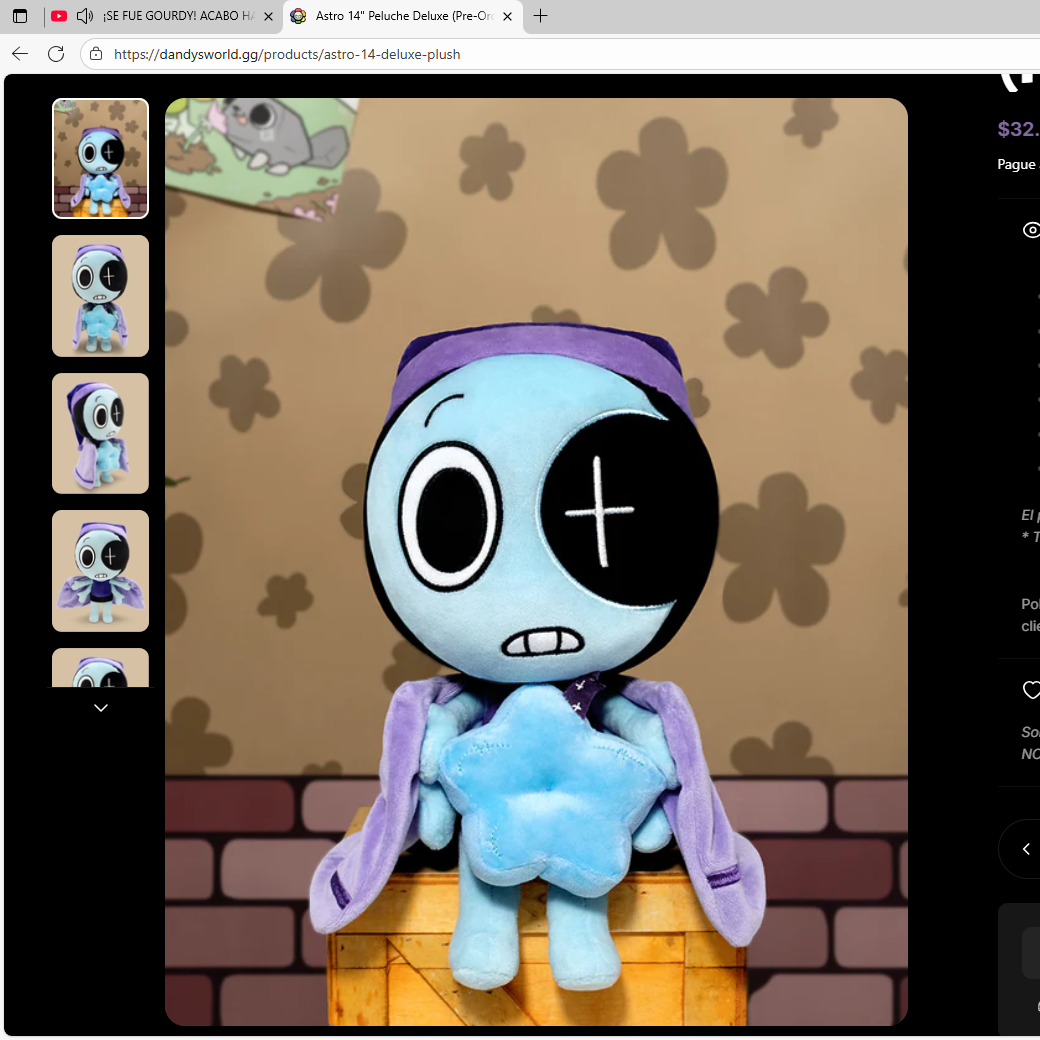Open the tab actions menu icon

(x=20, y=16)
